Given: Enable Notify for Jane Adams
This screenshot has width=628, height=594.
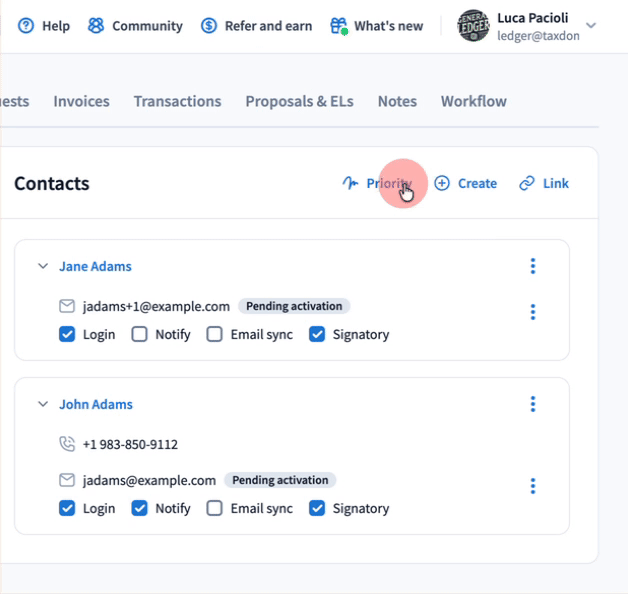Looking at the screenshot, I should [x=140, y=335].
